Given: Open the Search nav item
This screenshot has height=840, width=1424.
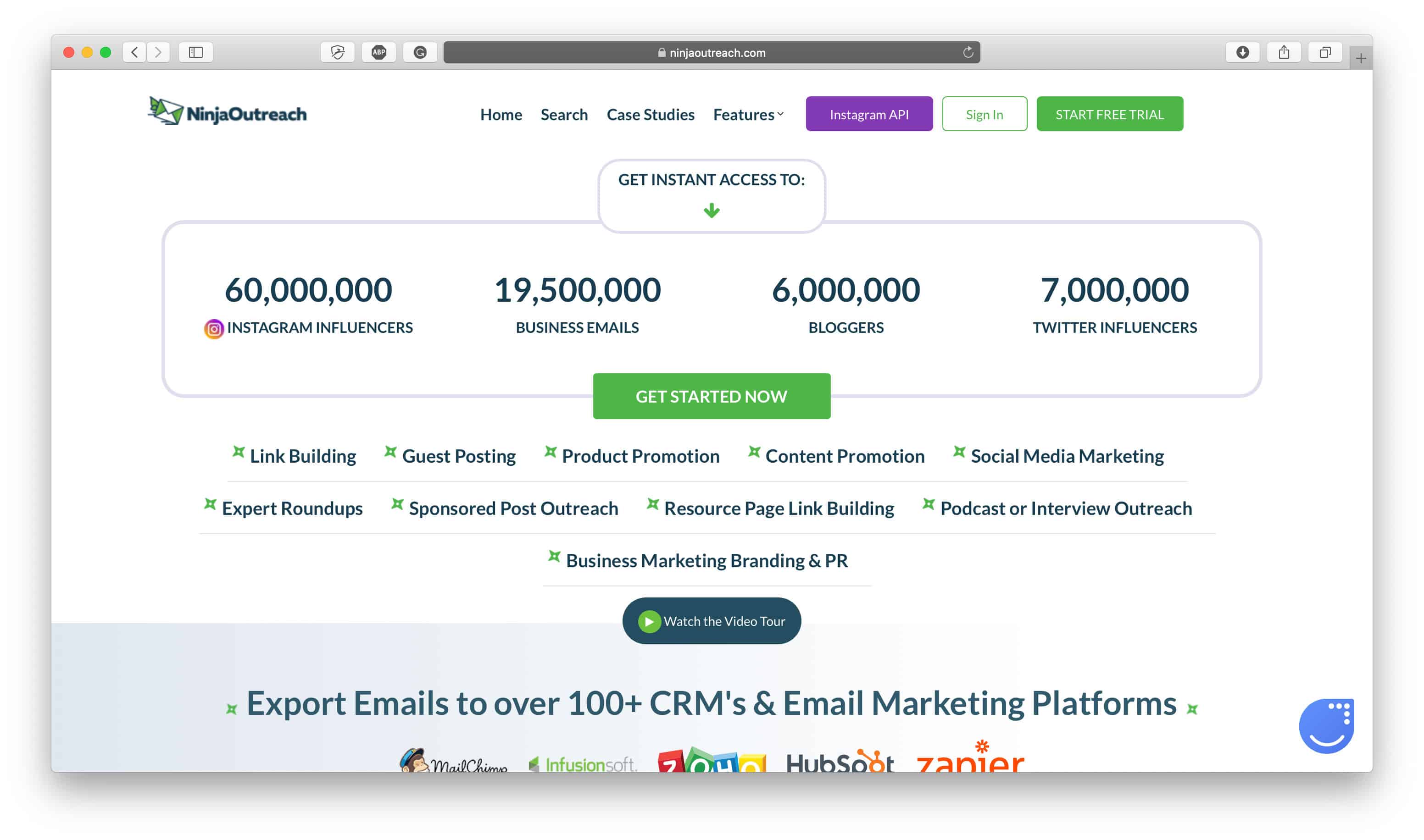Looking at the screenshot, I should (x=564, y=115).
